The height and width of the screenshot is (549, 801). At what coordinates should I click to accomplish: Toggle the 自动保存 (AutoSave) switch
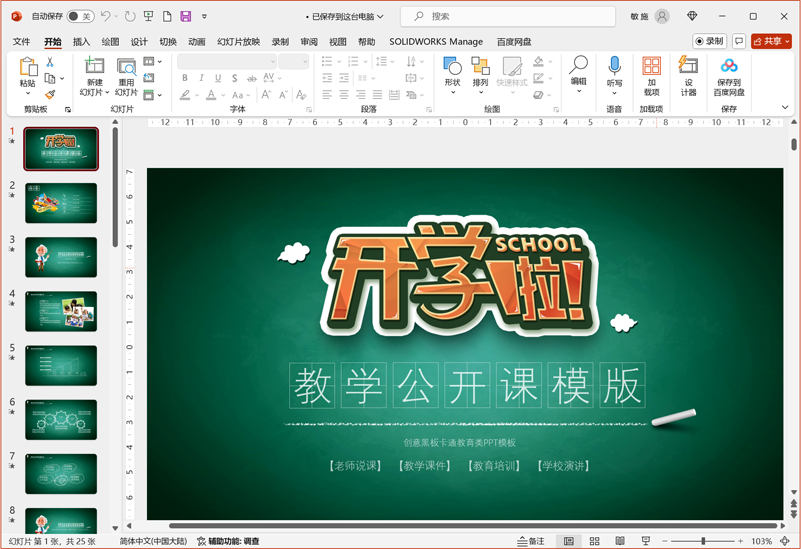click(x=79, y=17)
